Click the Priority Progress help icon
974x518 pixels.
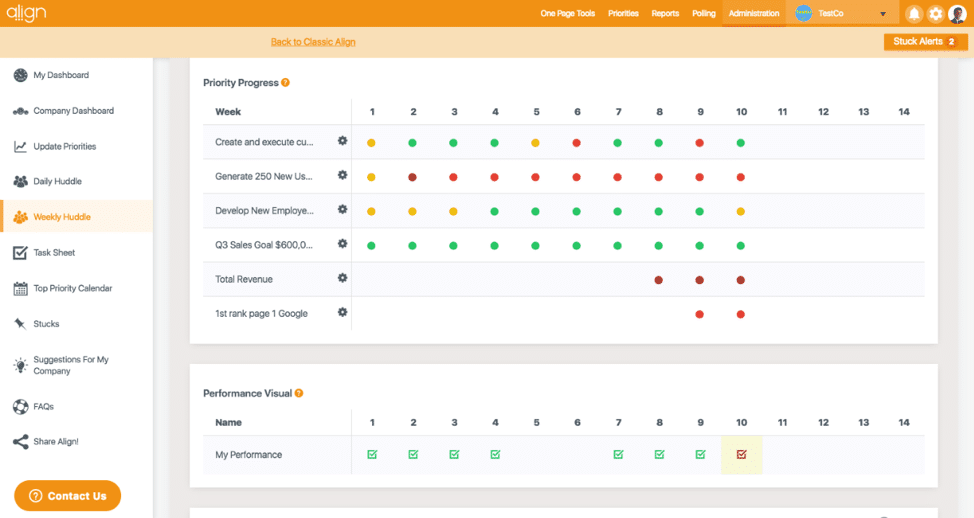(285, 82)
